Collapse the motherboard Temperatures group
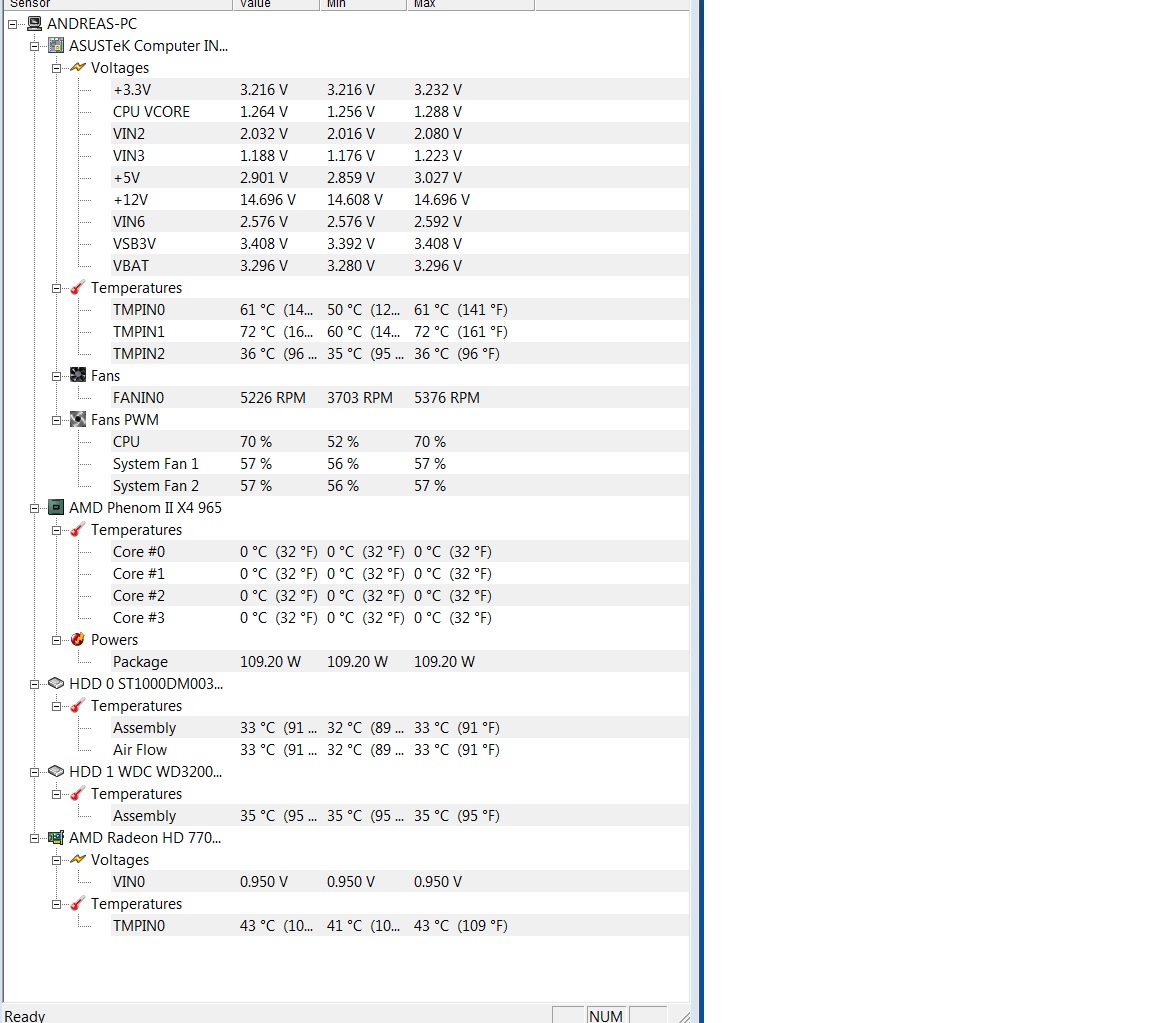 [57, 288]
